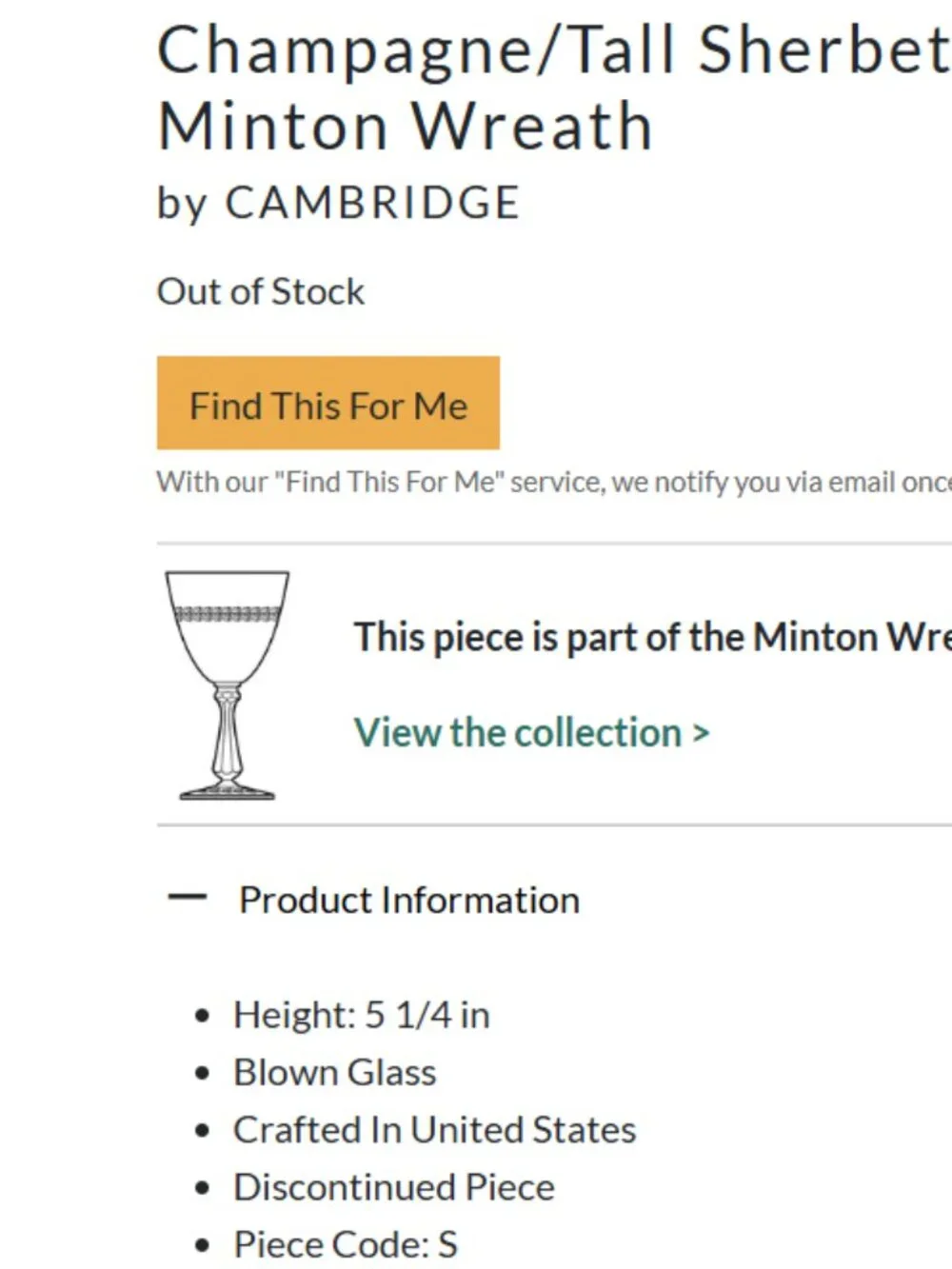Click the Champagne/Tall Sherbet heading

point(553,50)
